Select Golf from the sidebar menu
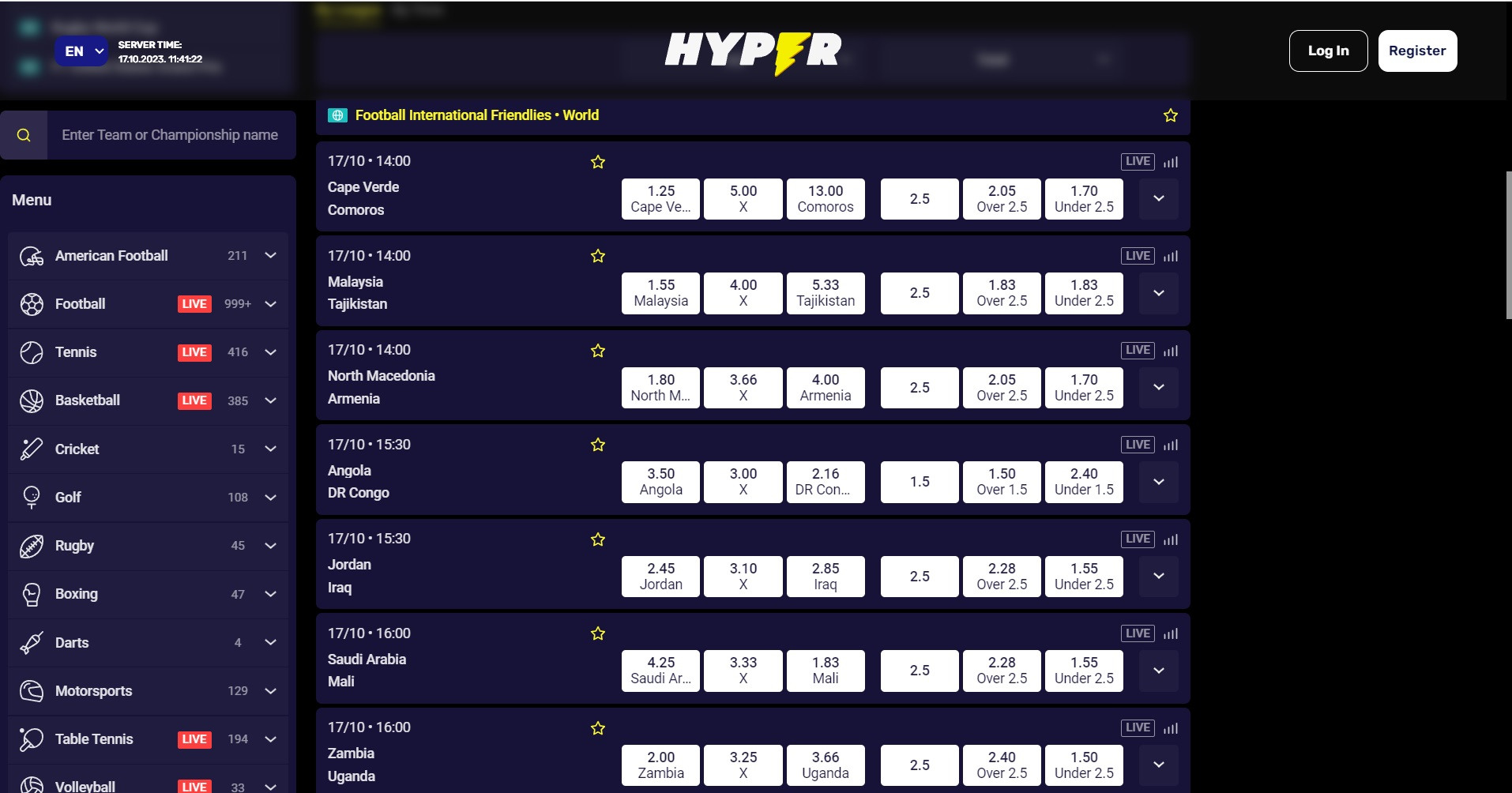The width and height of the screenshot is (1512, 793). pyautogui.click(x=32, y=497)
